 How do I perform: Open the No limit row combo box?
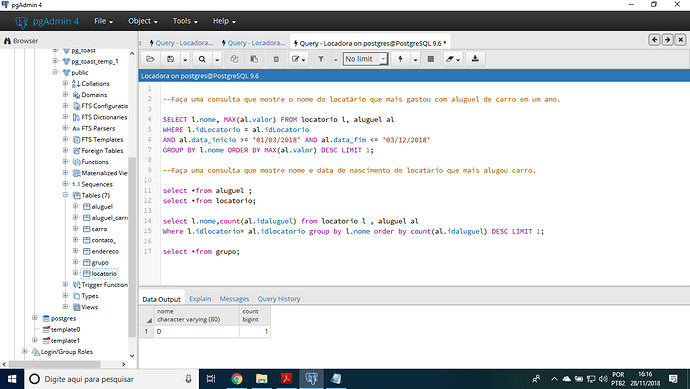coord(365,59)
